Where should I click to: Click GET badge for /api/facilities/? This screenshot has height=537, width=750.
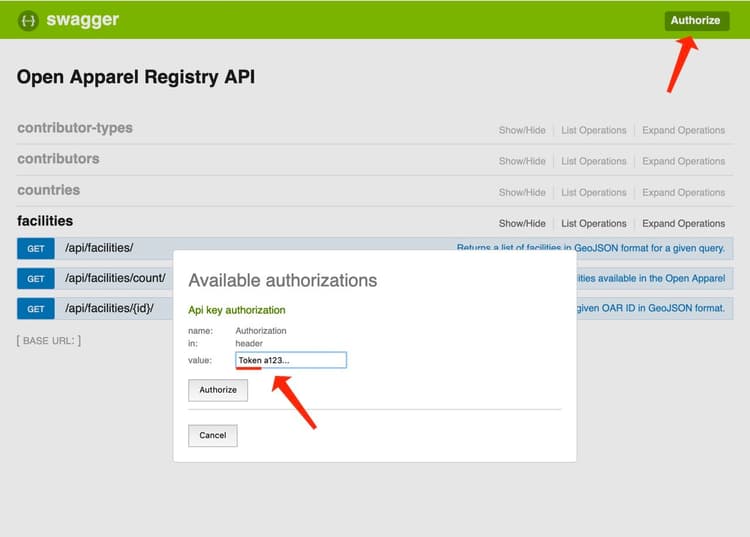(36, 249)
